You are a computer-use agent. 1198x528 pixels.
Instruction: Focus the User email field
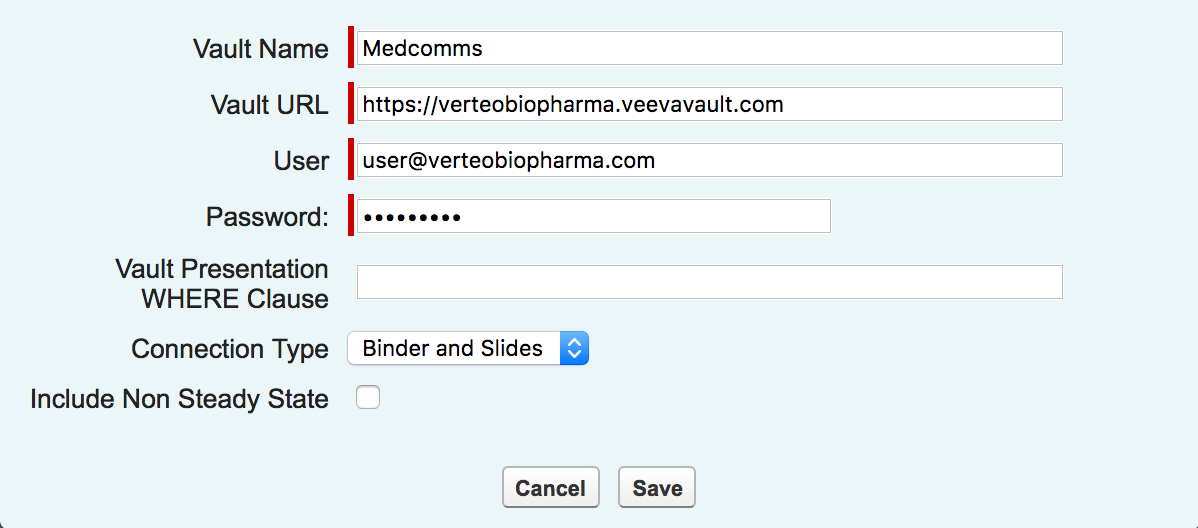[x=709, y=160]
